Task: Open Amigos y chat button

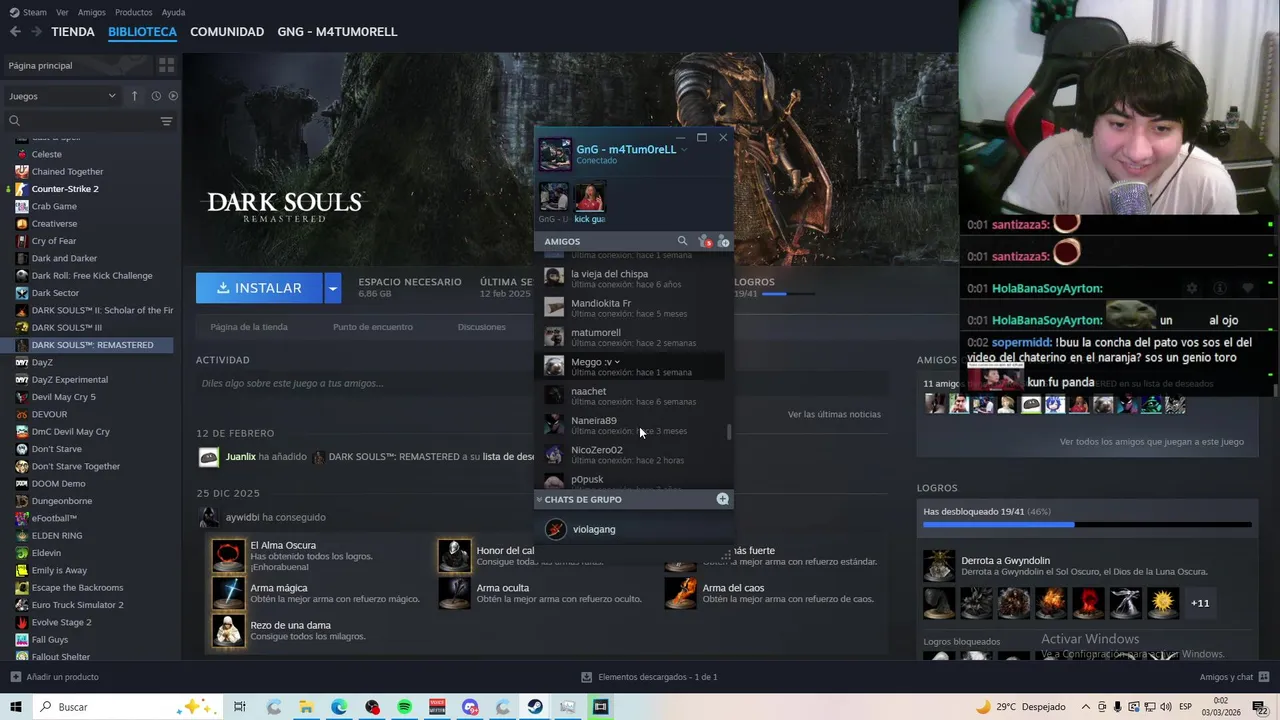Action: (x=1236, y=677)
